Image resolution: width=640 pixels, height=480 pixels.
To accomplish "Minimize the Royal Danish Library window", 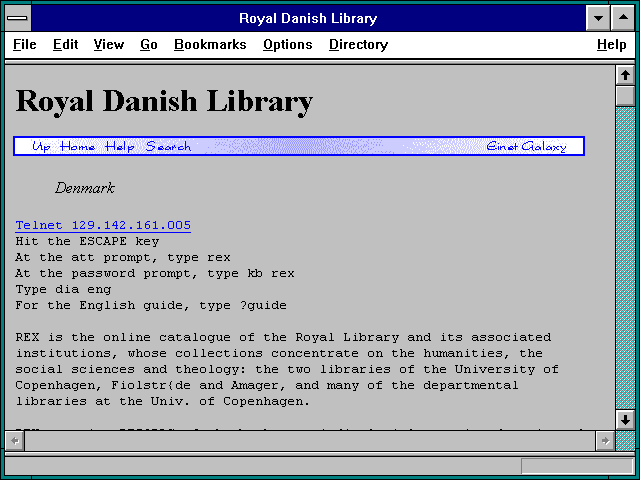I will [598, 18].
